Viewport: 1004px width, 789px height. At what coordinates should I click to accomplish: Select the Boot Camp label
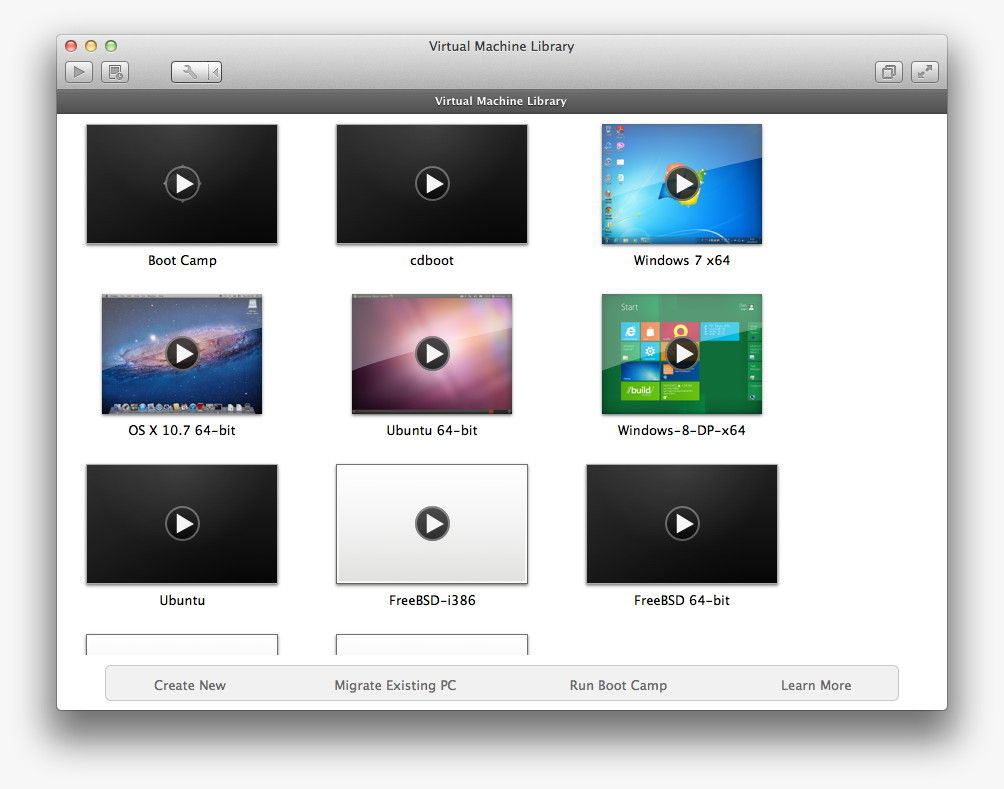tap(182, 261)
